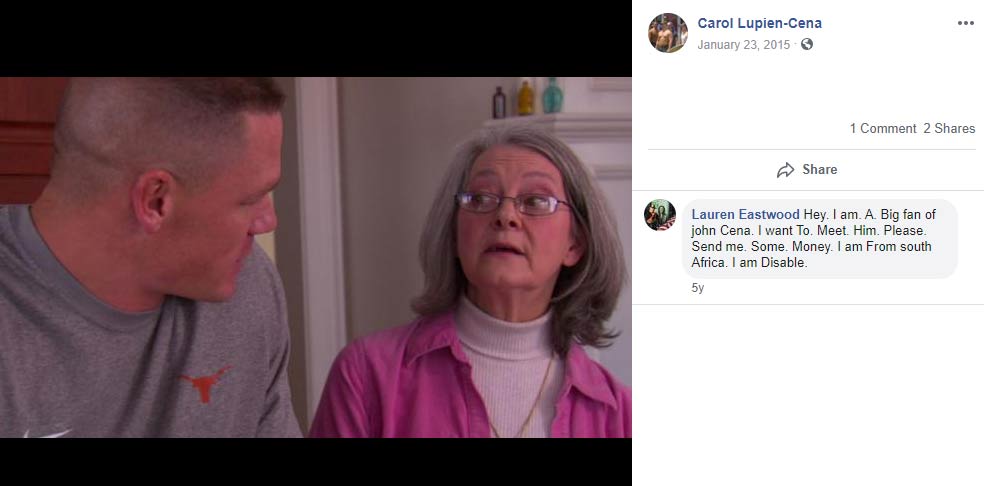This screenshot has width=984, height=486.
Task: Select Lauren Eastwood's comment text bubble
Action: [820, 239]
